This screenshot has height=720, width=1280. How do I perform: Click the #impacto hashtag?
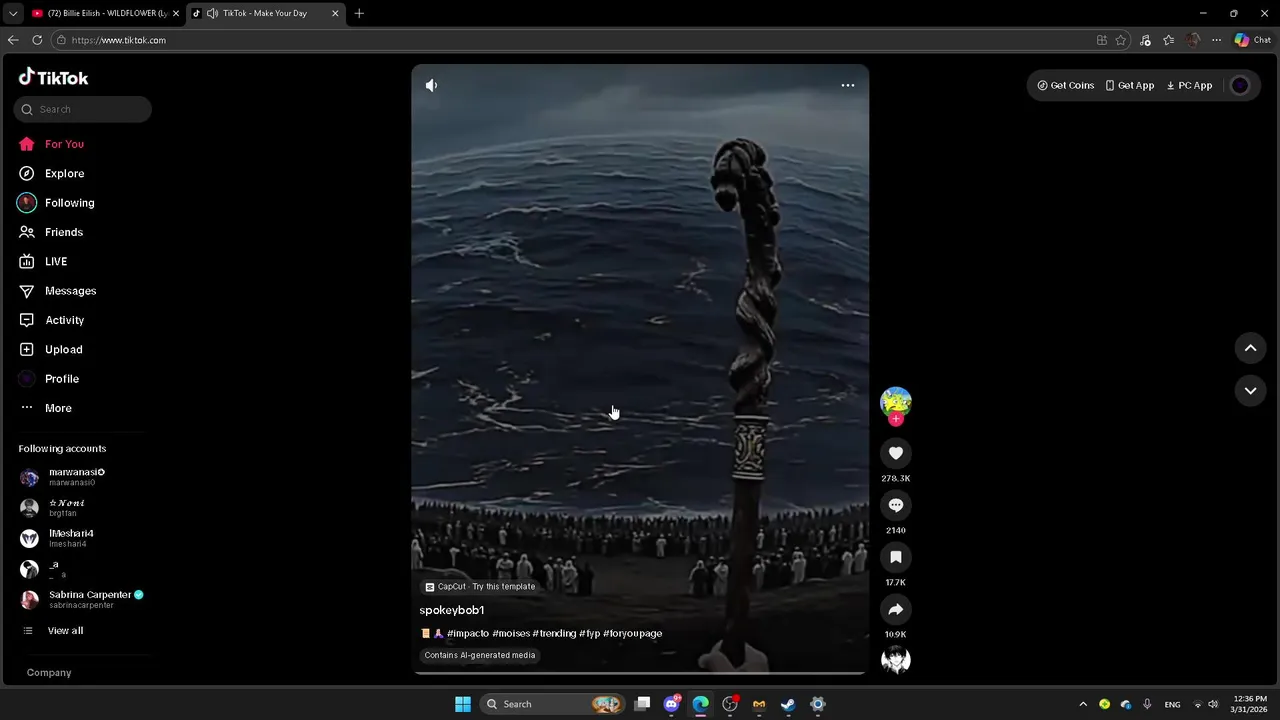468,633
